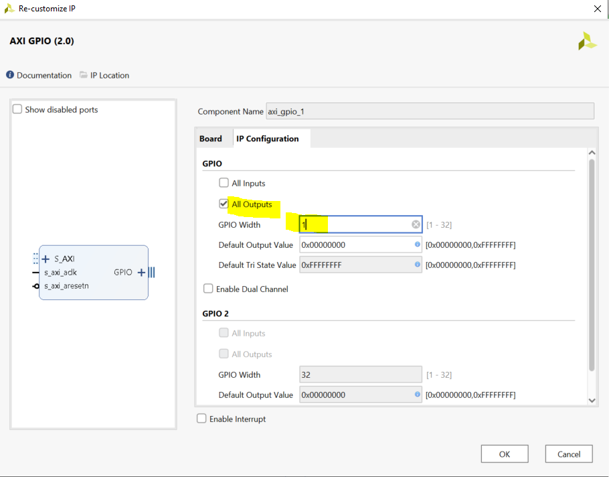This screenshot has height=477, width=609.
Task: Toggle Show disabled ports checkbox
Action: (17, 109)
